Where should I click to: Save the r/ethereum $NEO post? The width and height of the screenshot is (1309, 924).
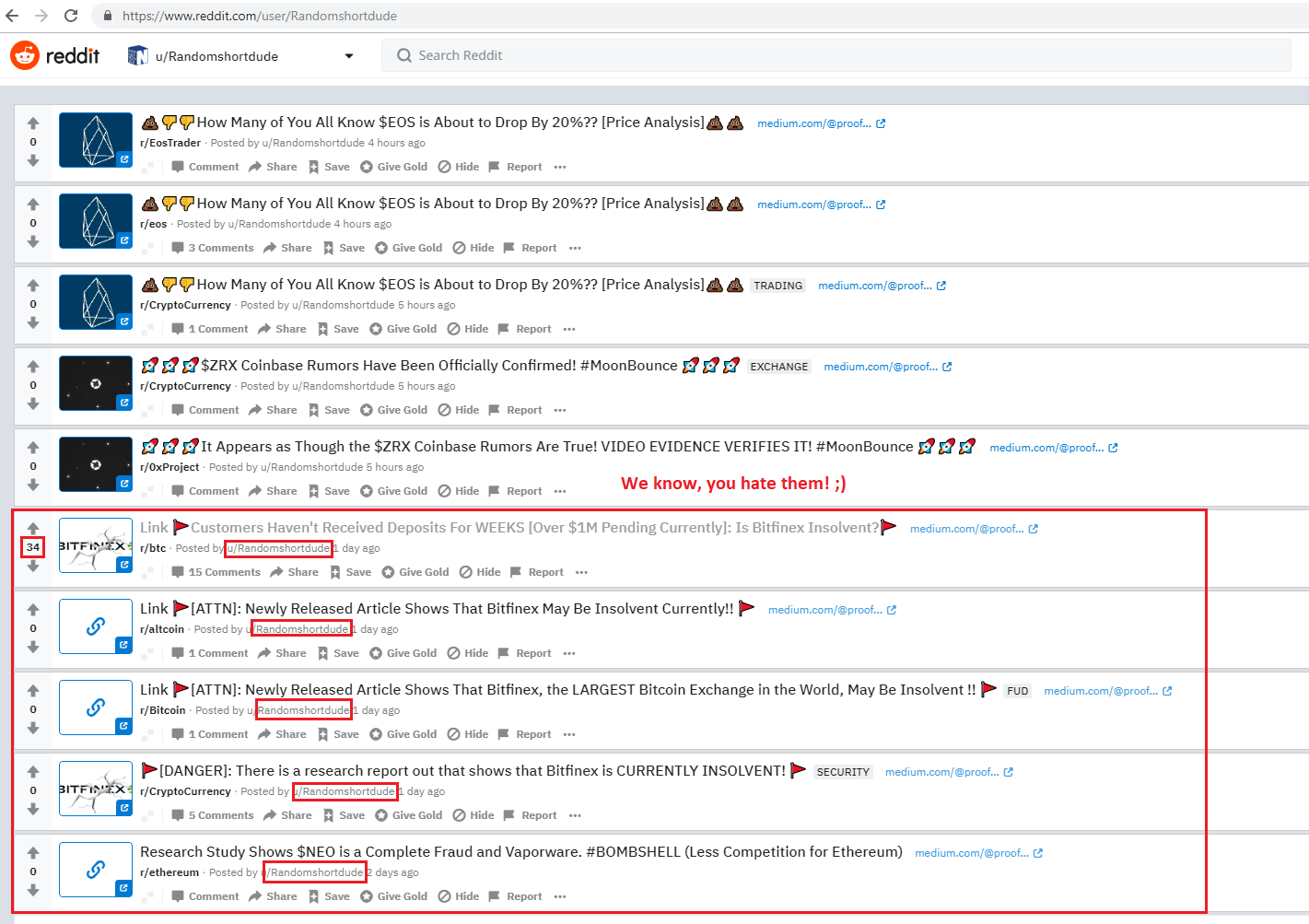coord(329,896)
